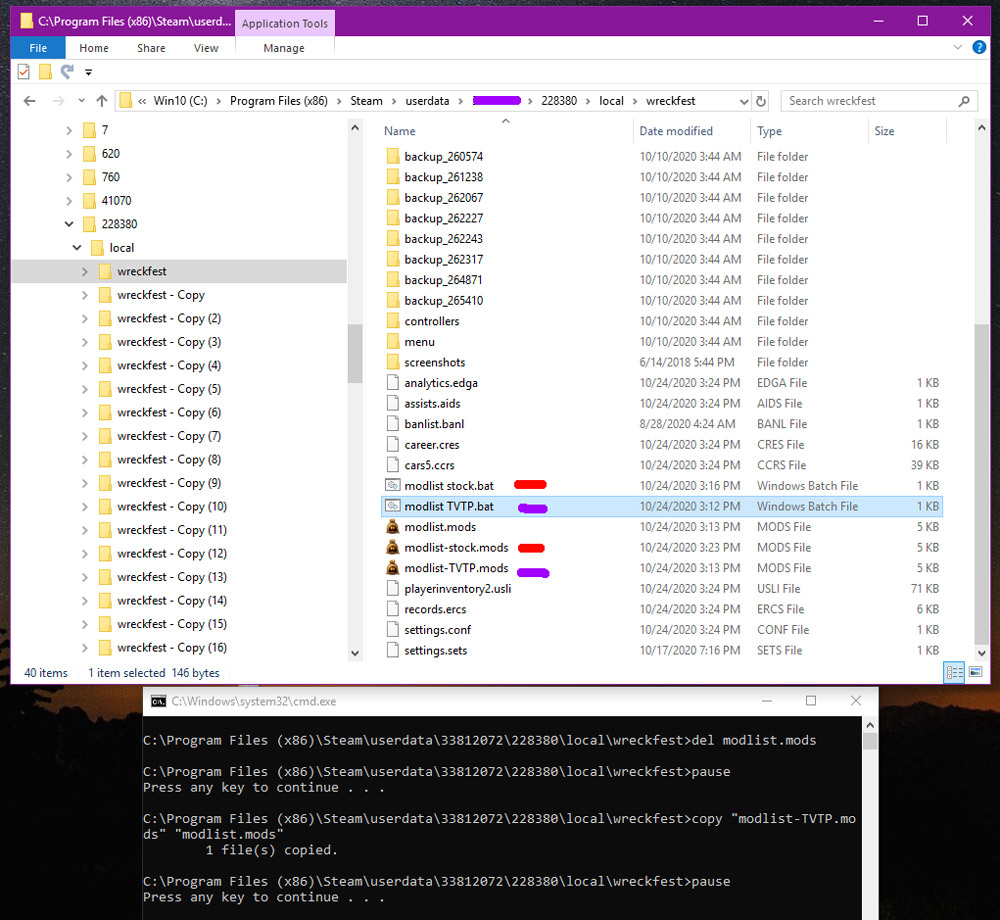
Task: Select the backup_260574 folder icon
Action: (393, 157)
